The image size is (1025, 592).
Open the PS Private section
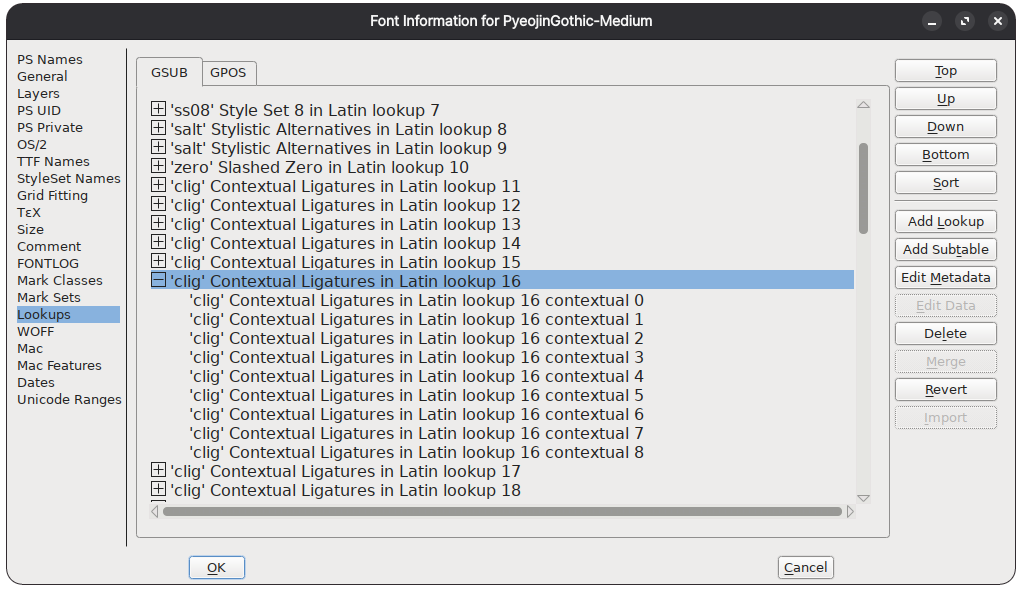50,127
